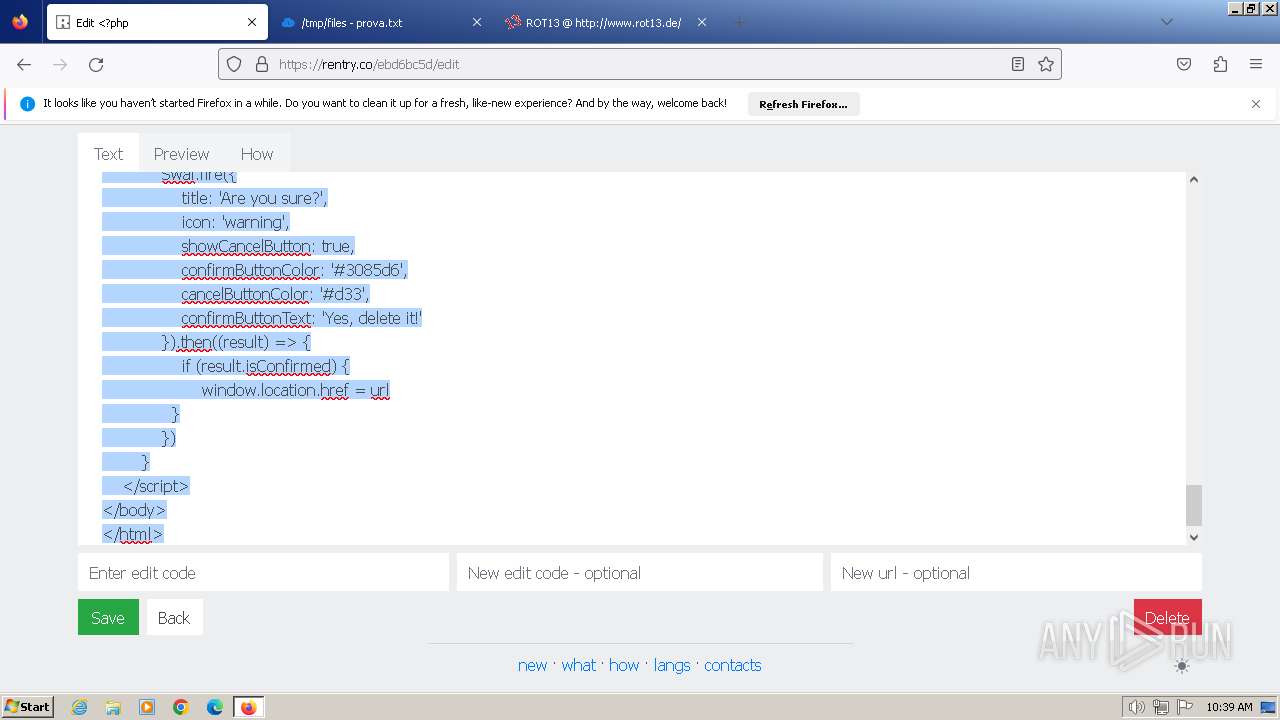Focus the 'Enter edit code' field

(263, 573)
